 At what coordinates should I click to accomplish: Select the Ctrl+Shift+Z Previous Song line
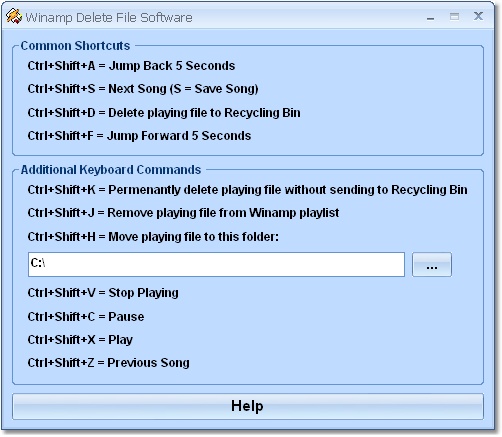(x=109, y=363)
